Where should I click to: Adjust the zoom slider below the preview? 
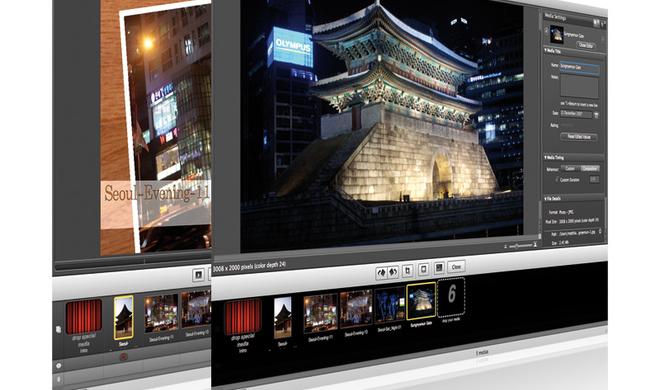(521, 245)
